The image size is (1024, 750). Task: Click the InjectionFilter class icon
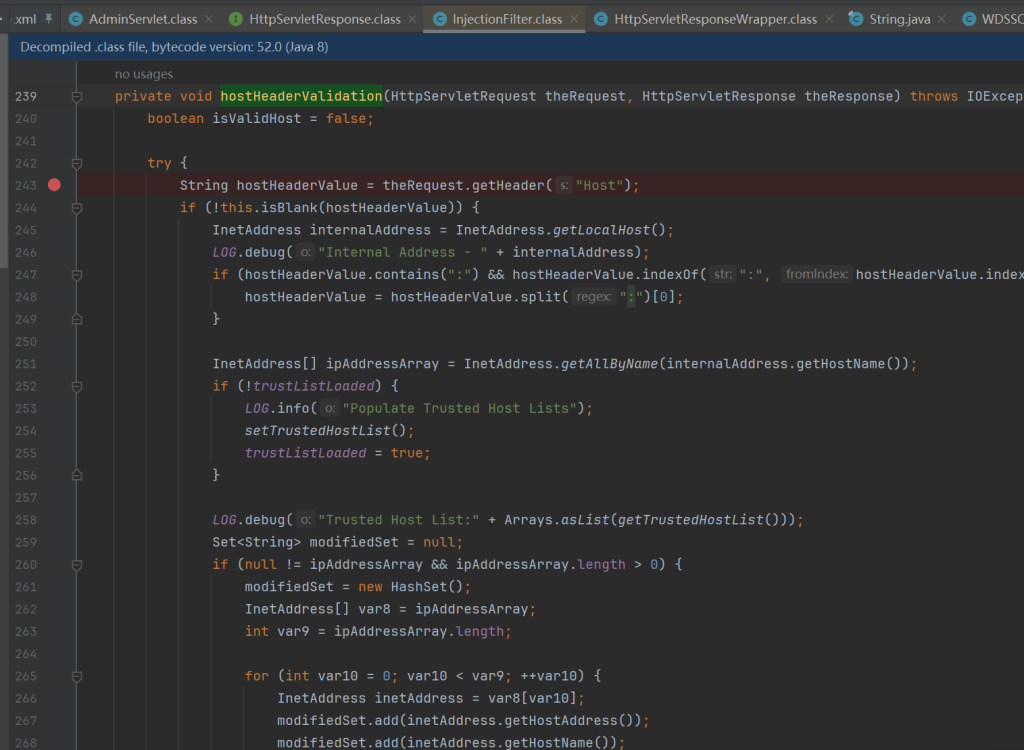[440, 20]
